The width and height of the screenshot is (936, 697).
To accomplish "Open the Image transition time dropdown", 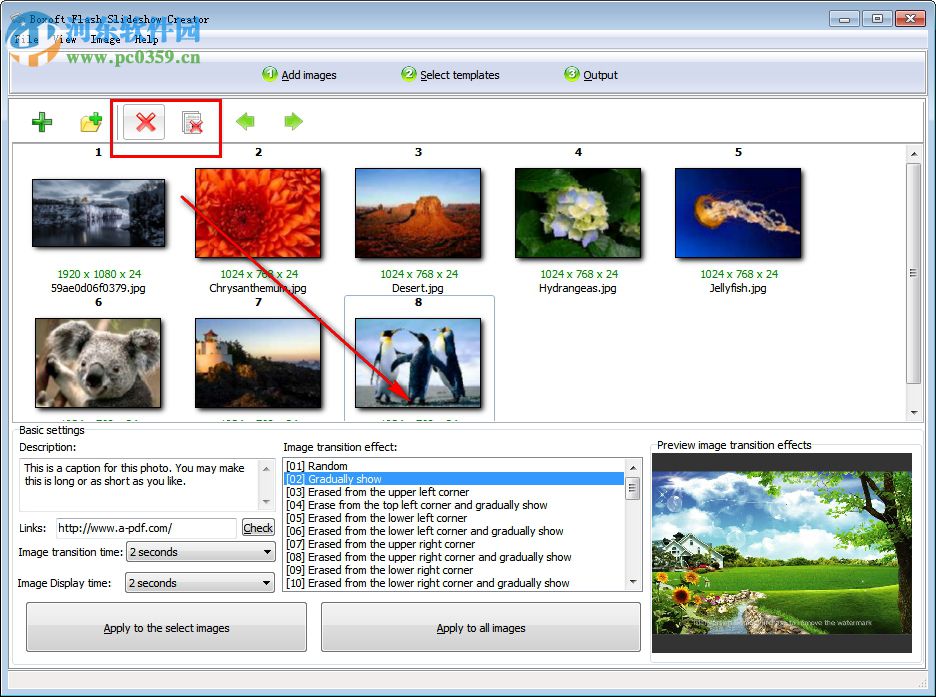I will (x=268, y=552).
